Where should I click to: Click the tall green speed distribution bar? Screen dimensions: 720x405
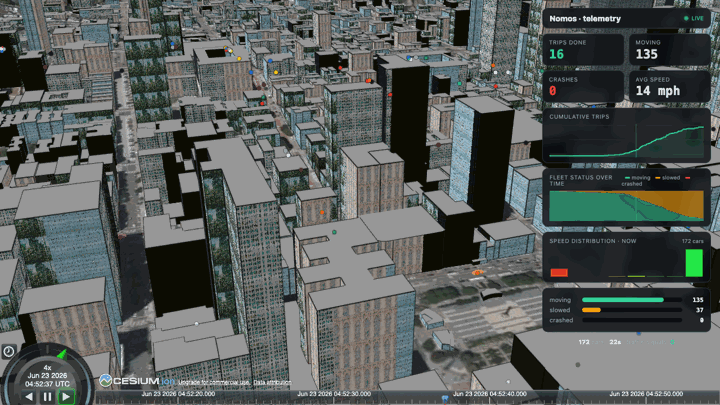694,263
